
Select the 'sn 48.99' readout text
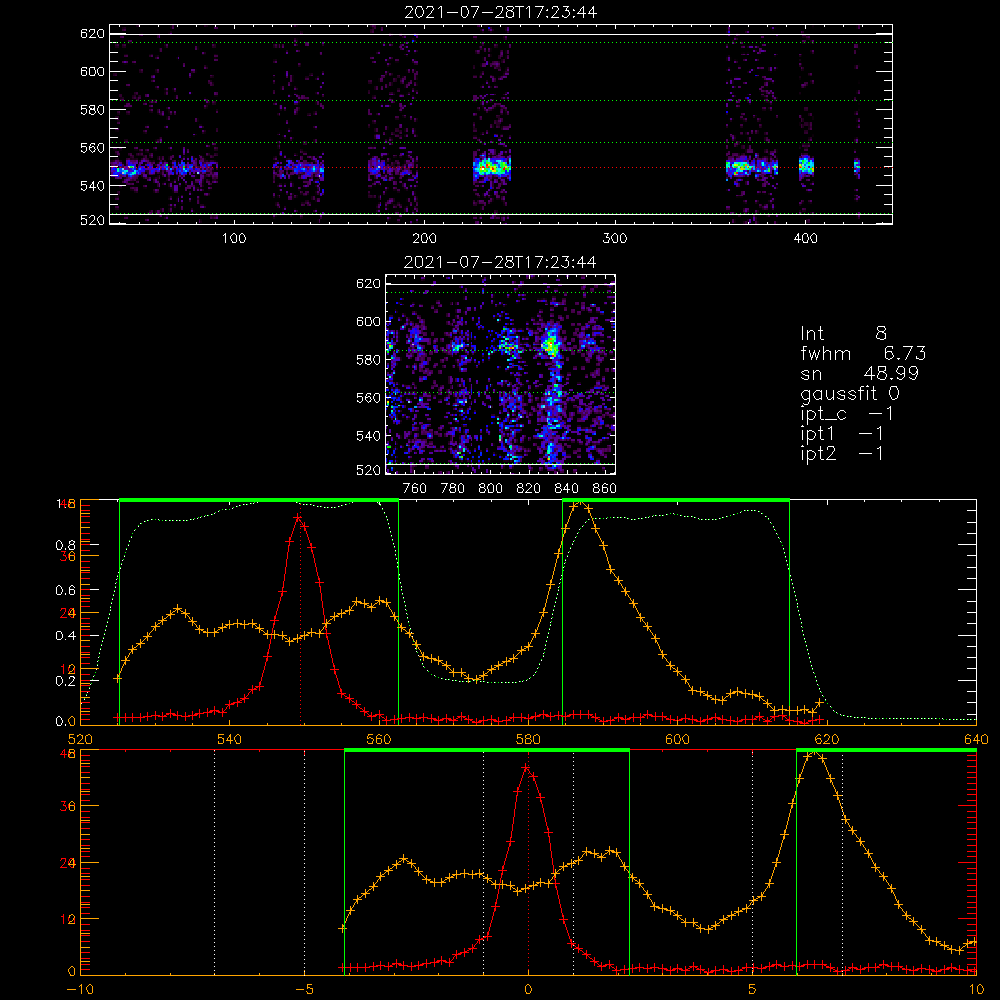click(x=859, y=373)
